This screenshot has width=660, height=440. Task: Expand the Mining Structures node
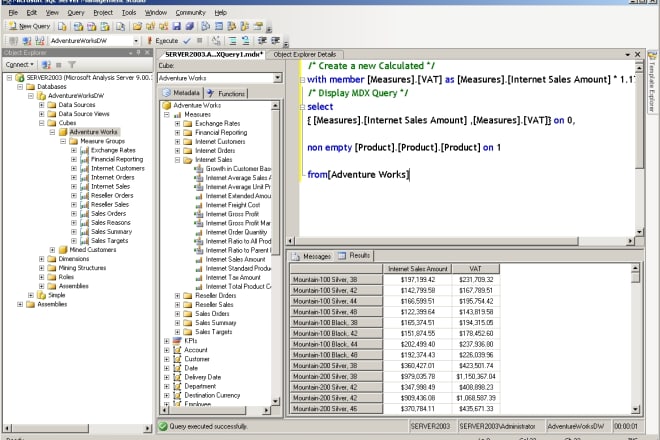coord(42,268)
